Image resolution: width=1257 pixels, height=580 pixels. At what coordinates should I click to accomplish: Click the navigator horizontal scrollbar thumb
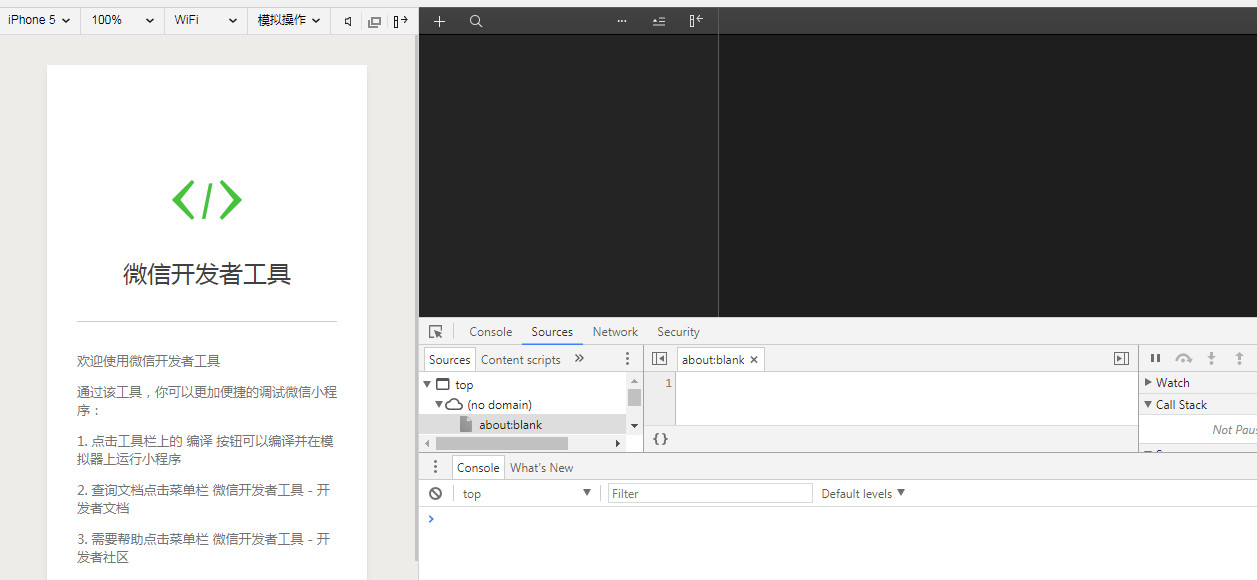[500, 443]
